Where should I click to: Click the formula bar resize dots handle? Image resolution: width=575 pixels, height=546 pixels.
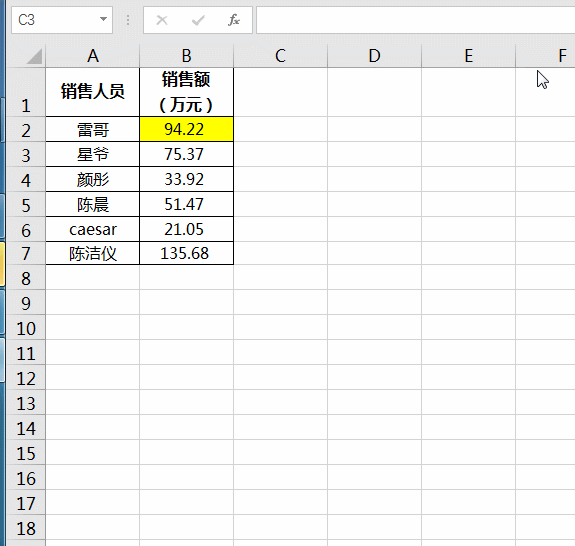click(128, 20)
